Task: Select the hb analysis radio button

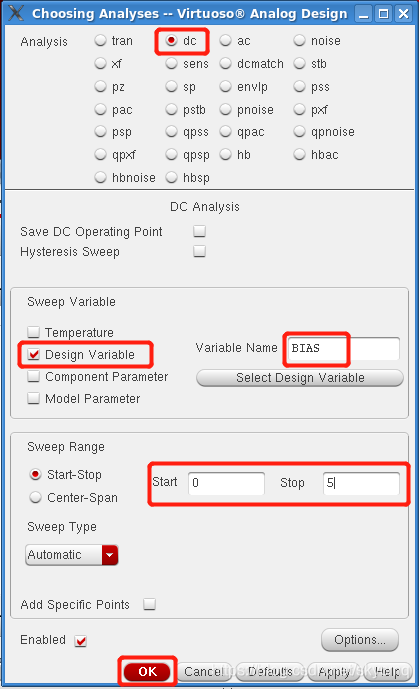Action: [x=225, y=154]
